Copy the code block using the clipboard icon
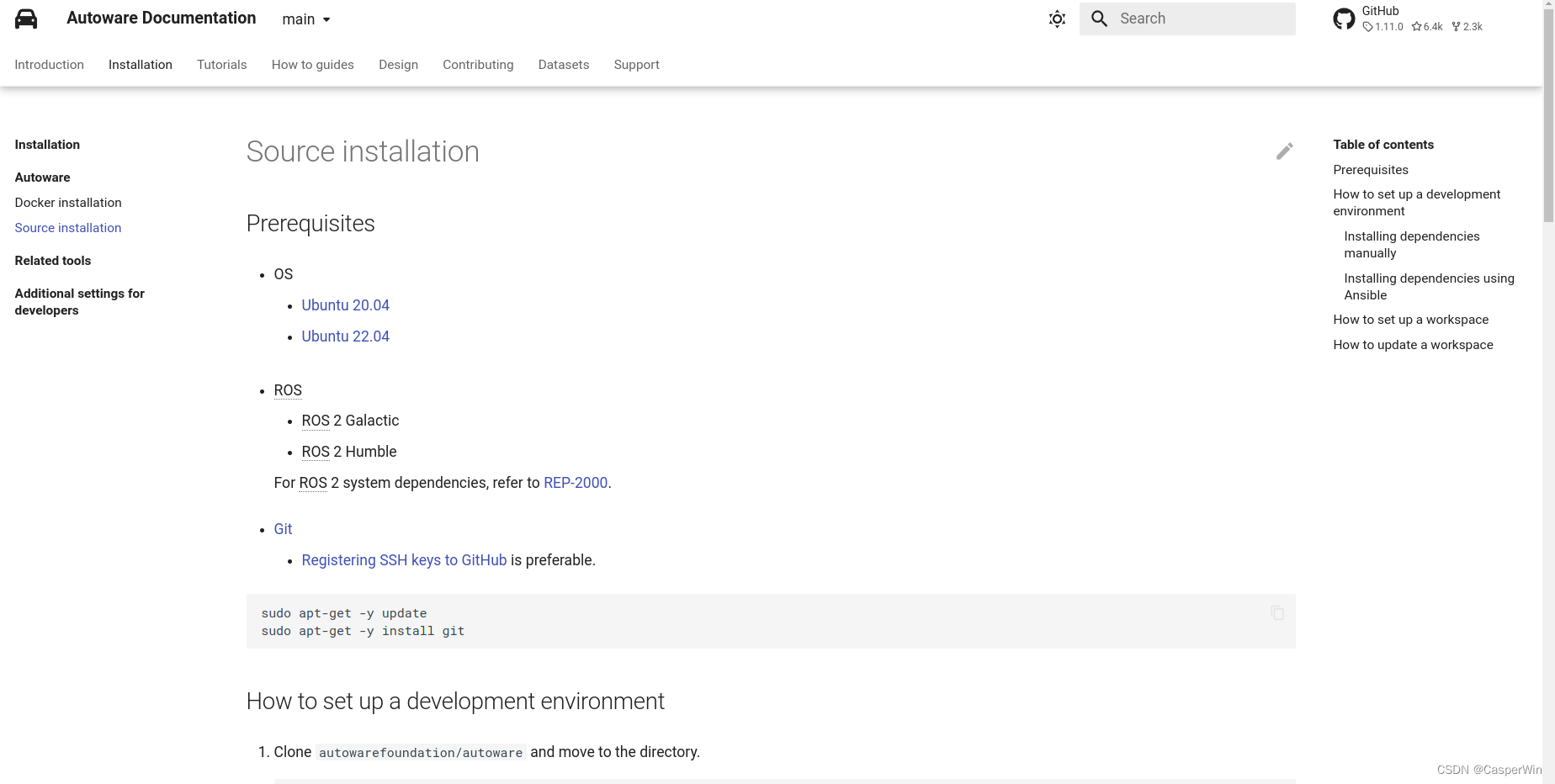Image resolution: width=1555 pixels, height=784 pixels. [x=1277, y=613]
